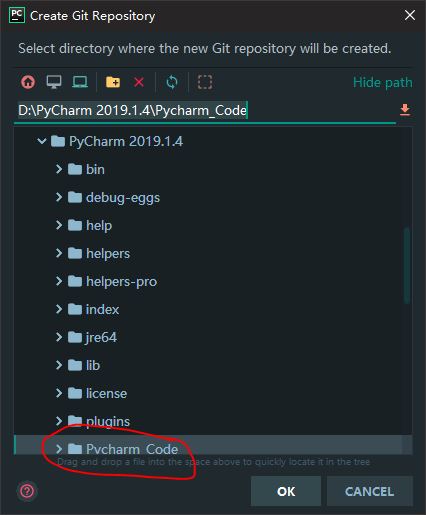Go to the Home directory icon
The width and height of the screenshot is (426, 515).
[28, 82]
